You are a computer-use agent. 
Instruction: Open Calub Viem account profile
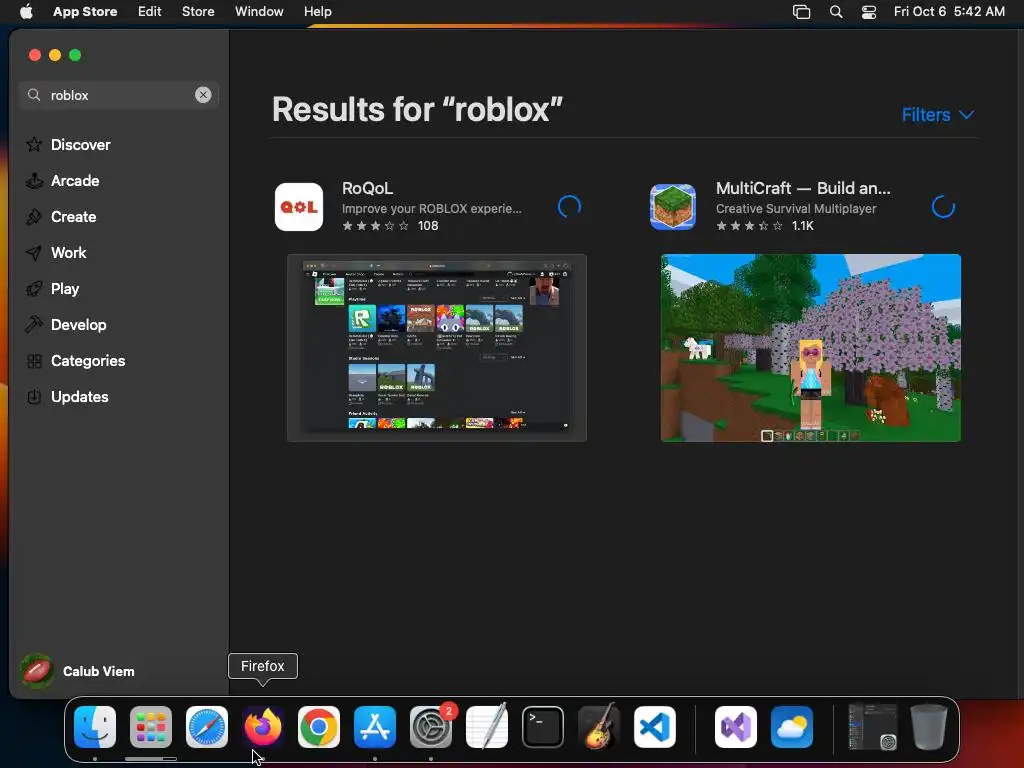point(77,671)
